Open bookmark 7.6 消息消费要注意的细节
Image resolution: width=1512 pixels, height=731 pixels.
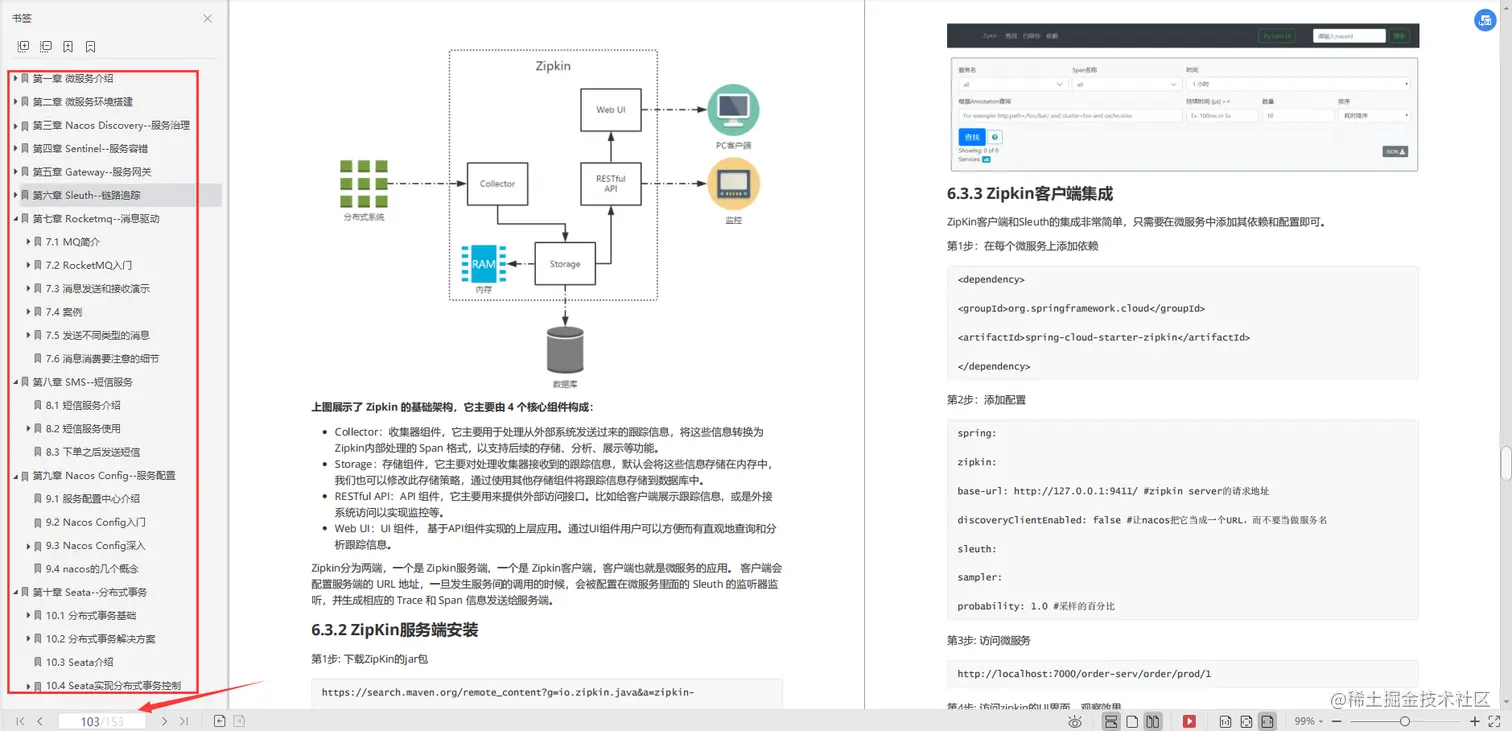[x=102, y=358]
